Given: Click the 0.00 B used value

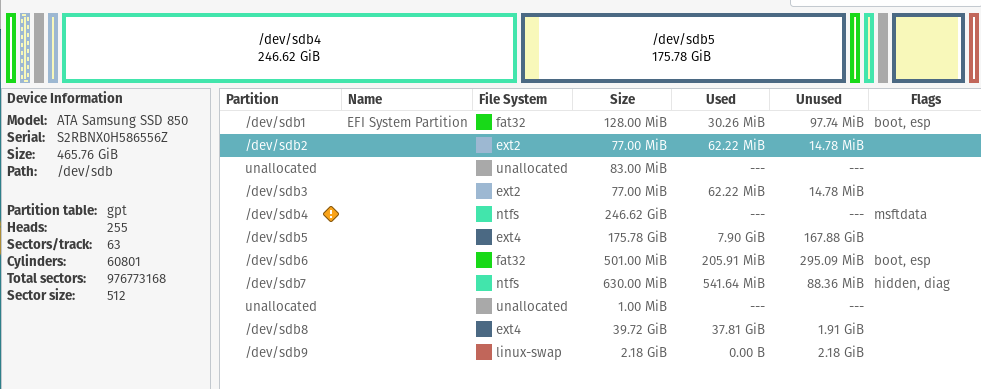Looking at the screenshot, I should tap(746, 352).
